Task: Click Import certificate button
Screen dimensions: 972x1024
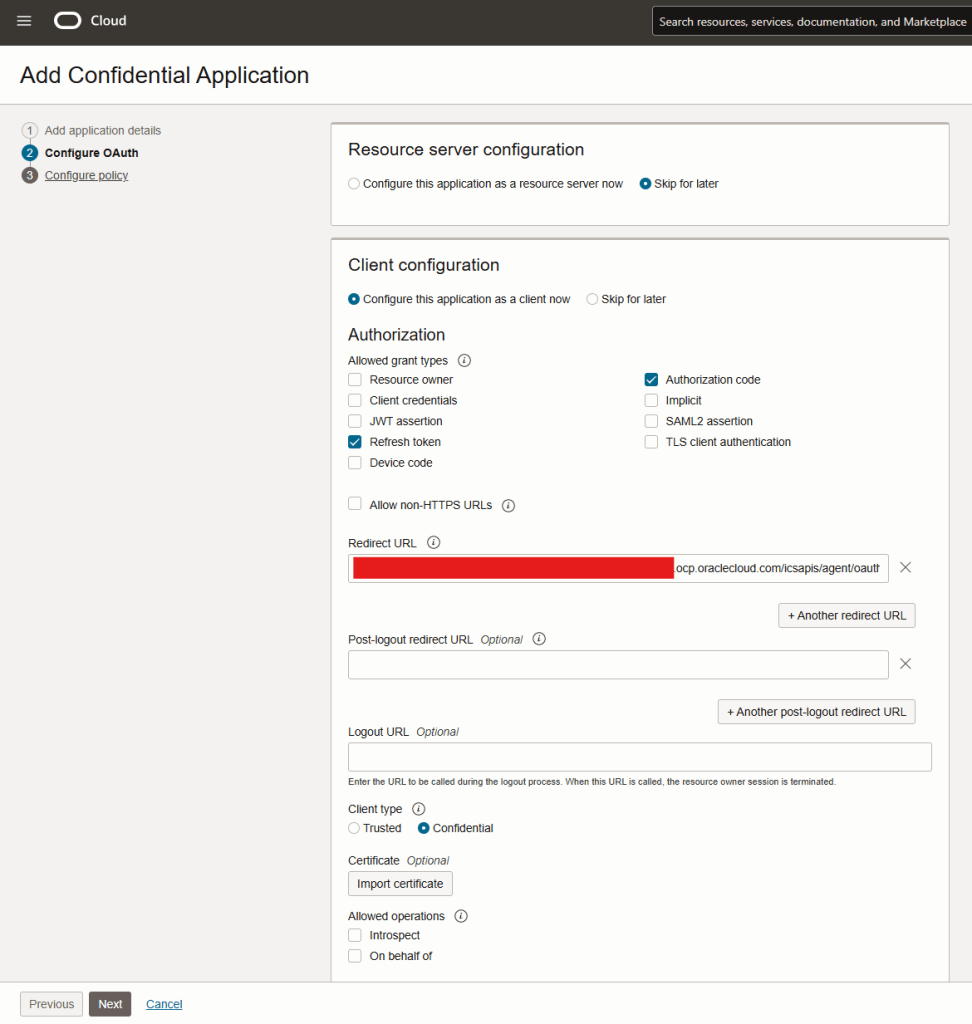Action: click(x=400, y=884)
